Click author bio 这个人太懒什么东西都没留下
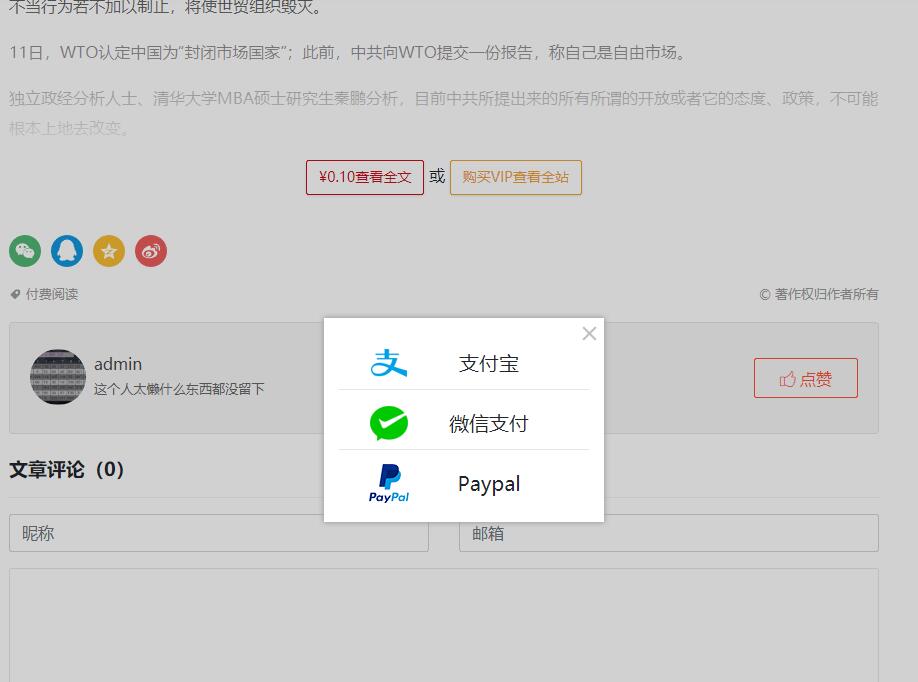This screenshot has height=682, width=918. point(179,389)
